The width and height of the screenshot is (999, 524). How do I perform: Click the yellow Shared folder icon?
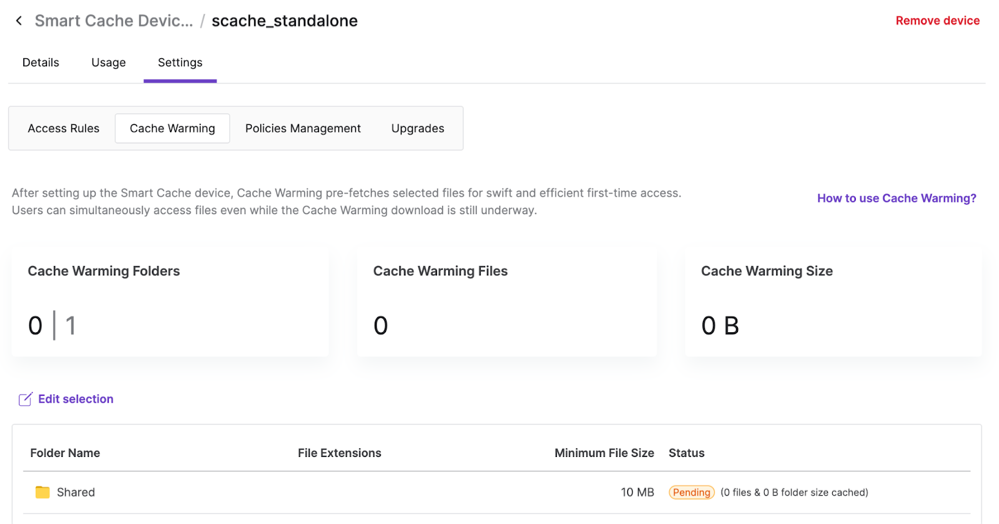pyautogui.click(x=43, y=492)
